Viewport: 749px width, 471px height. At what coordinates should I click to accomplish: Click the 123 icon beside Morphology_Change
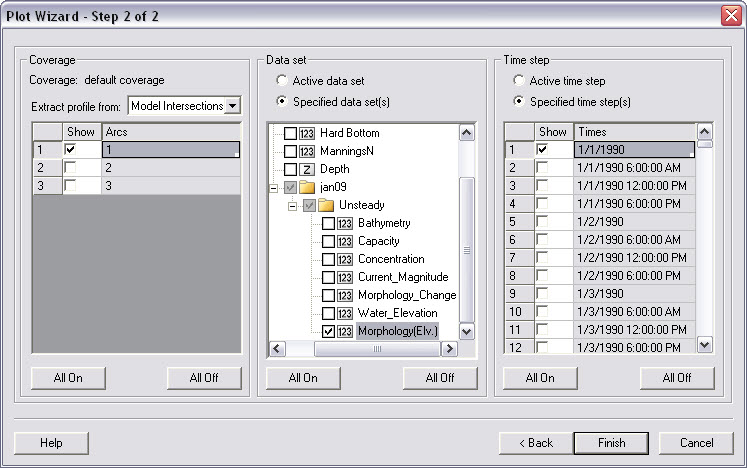(345, 295)
